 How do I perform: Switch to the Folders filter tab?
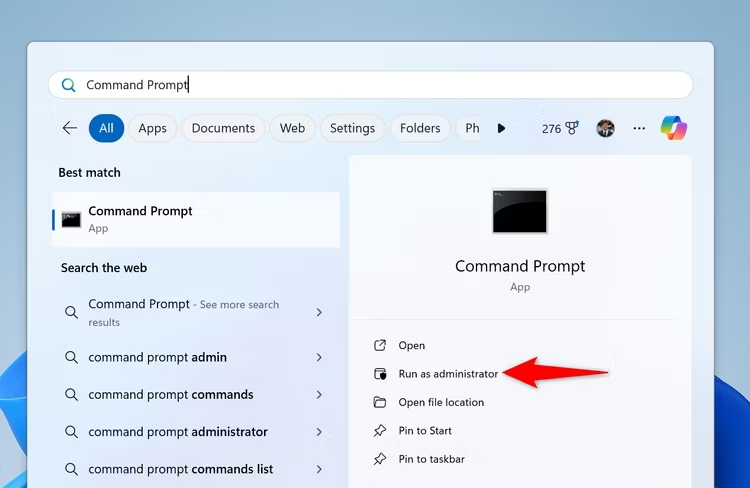420,128
